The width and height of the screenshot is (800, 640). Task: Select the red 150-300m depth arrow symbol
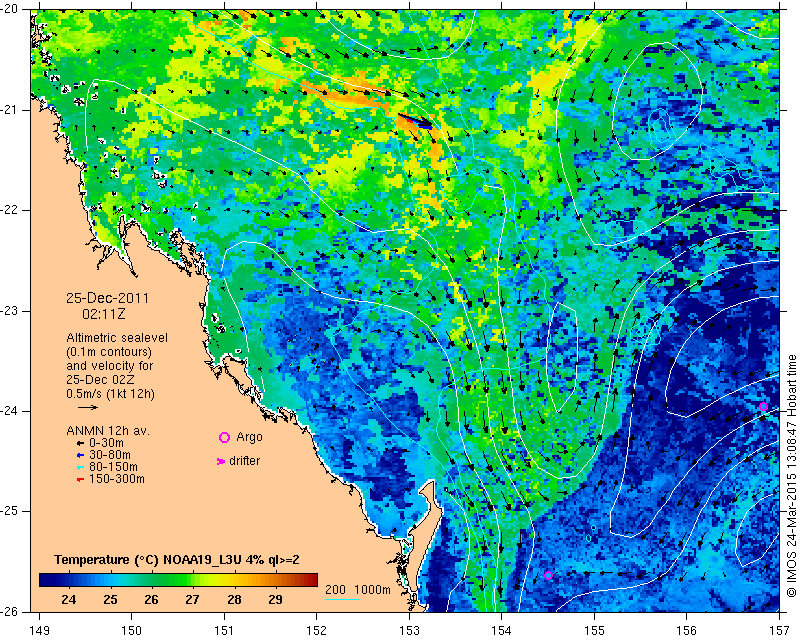pyautogui.click(x=80, y=480)
